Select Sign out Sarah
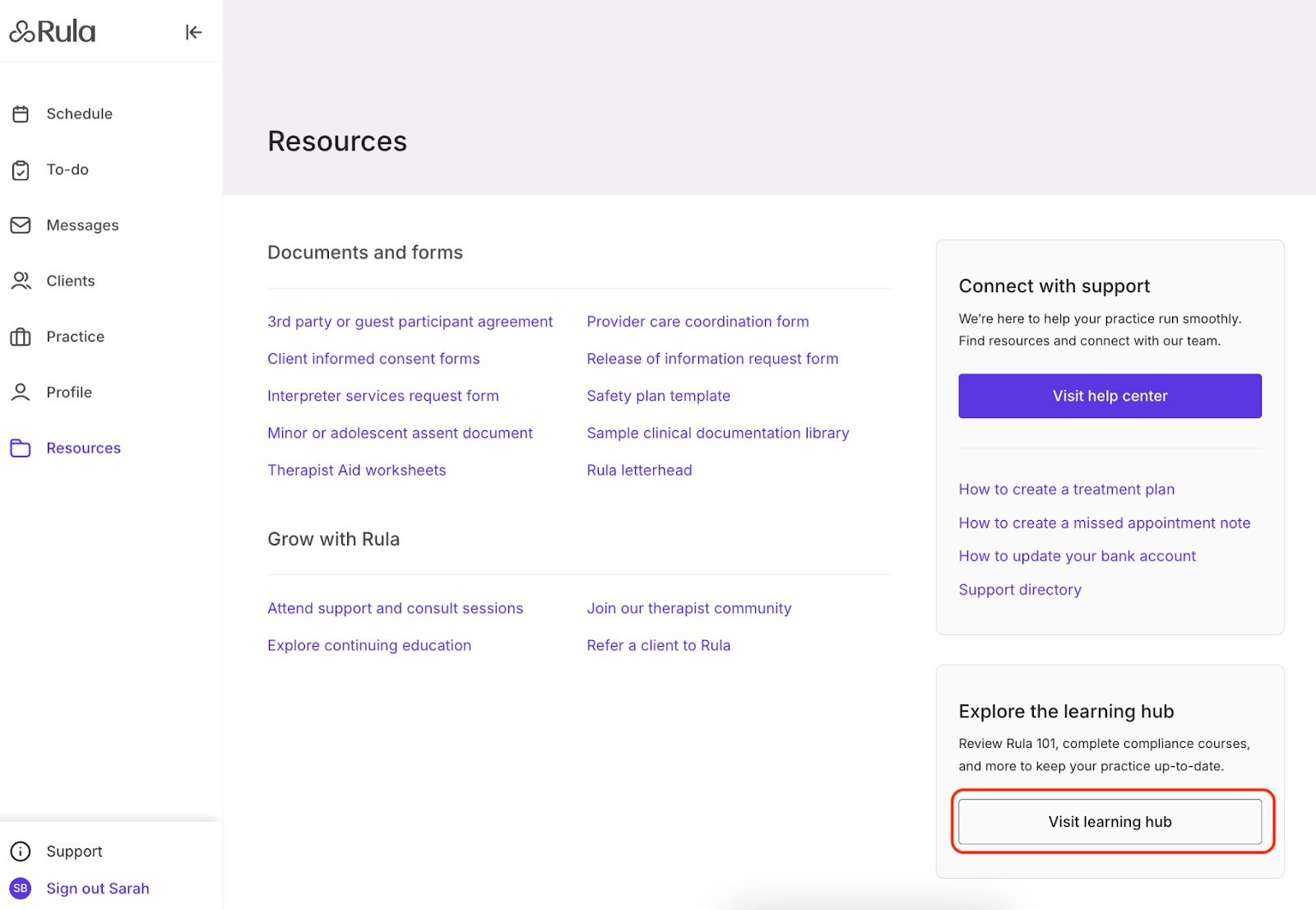The height and width of the screenshot is (910, 1316). tap(98, 889)
